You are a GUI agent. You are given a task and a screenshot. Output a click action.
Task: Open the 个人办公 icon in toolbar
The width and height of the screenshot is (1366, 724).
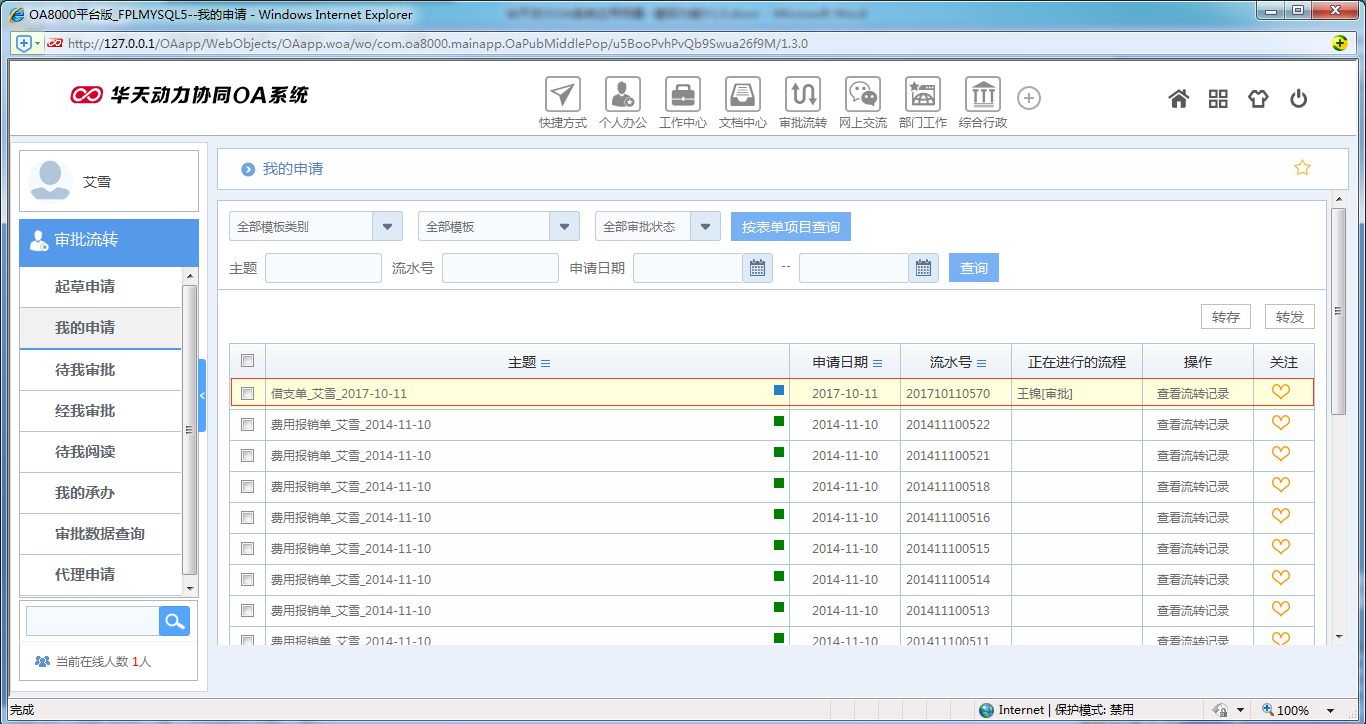click(622, 95)
